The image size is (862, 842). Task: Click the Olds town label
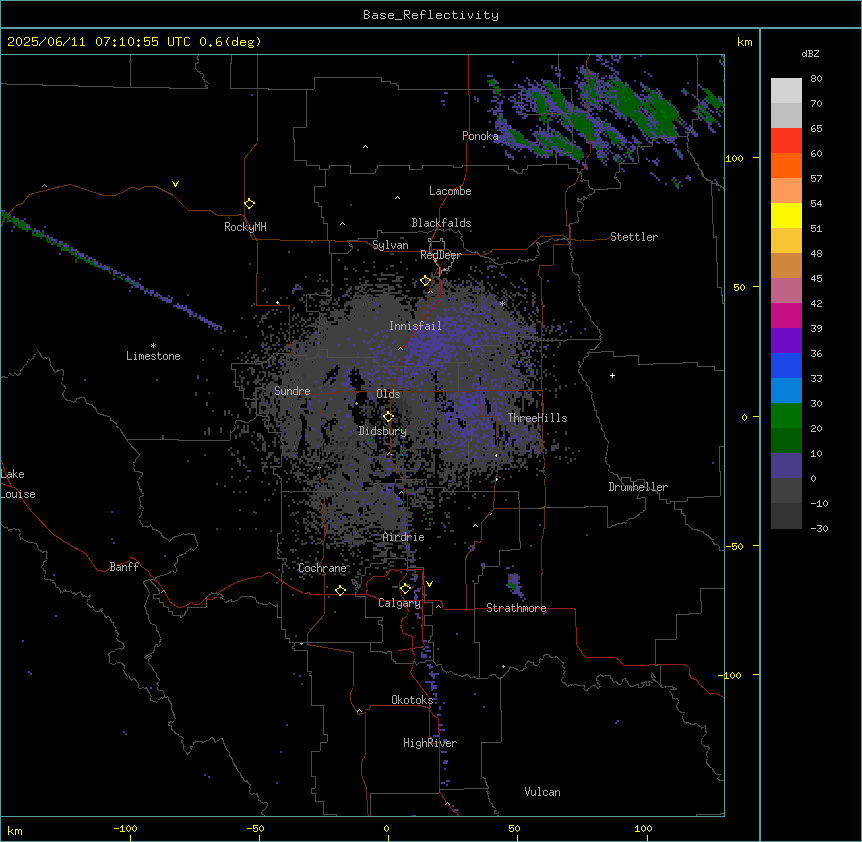pos(388,394)
